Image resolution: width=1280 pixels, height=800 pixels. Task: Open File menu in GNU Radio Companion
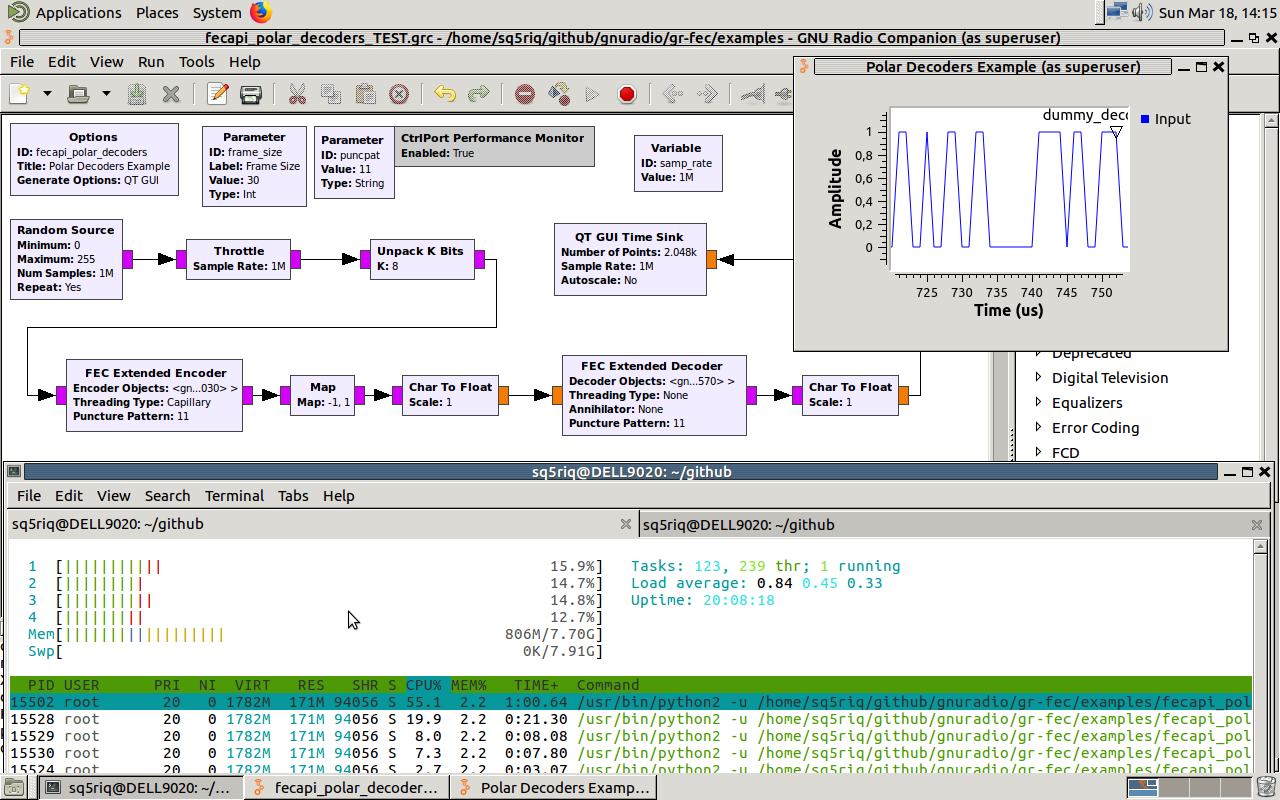[x=22, y=61]
